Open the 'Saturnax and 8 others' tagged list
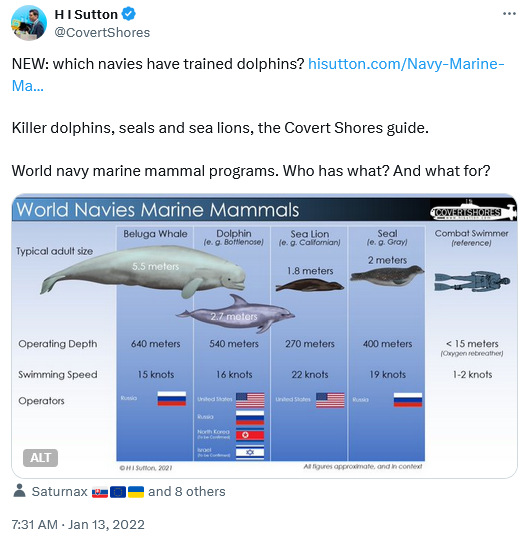 pyautogui.click(x=128, y=492)
